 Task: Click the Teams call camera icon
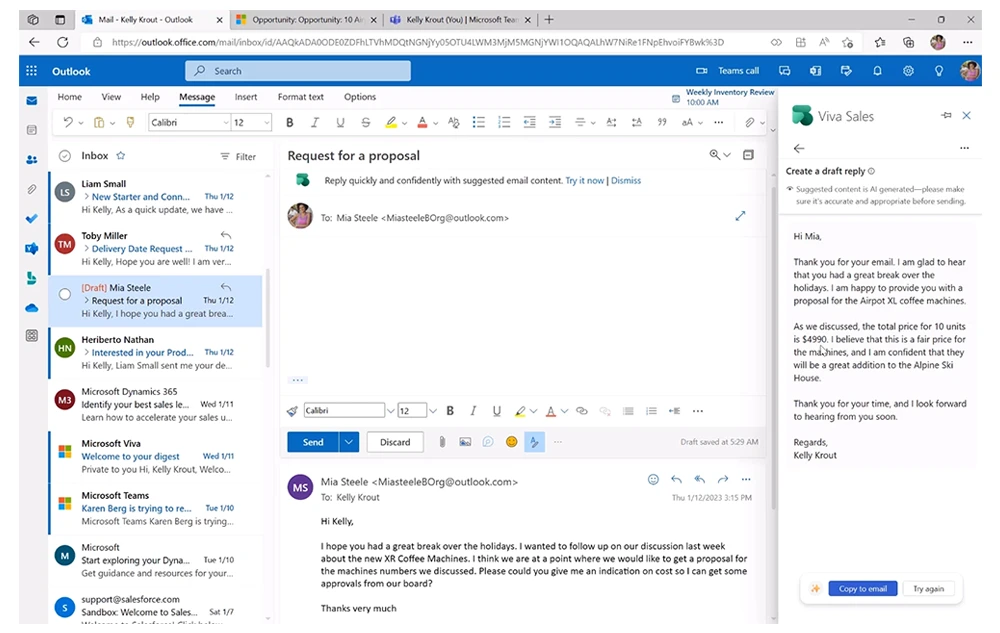(702, 71)
